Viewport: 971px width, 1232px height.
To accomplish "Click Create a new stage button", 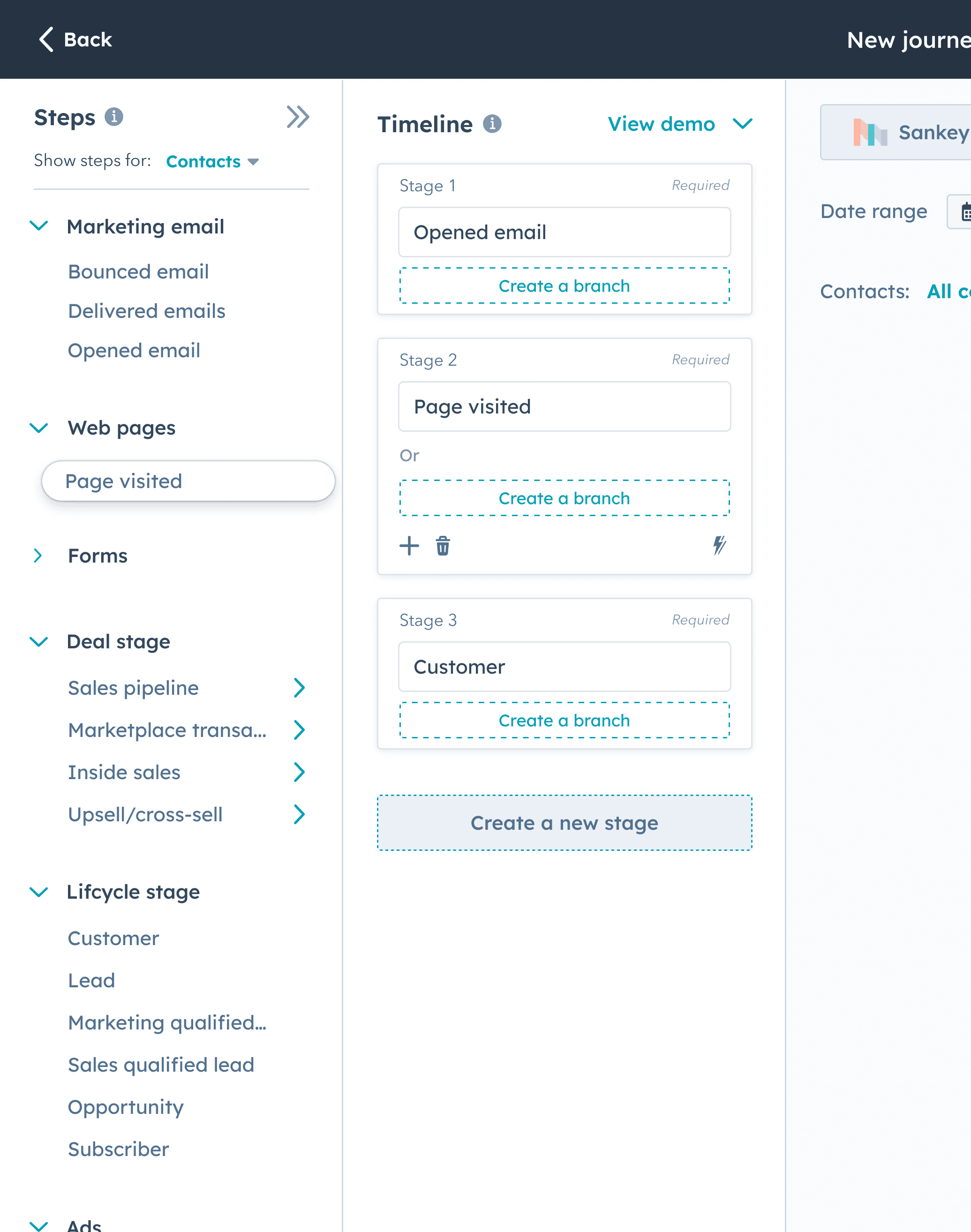I will [x=564, y=823].
